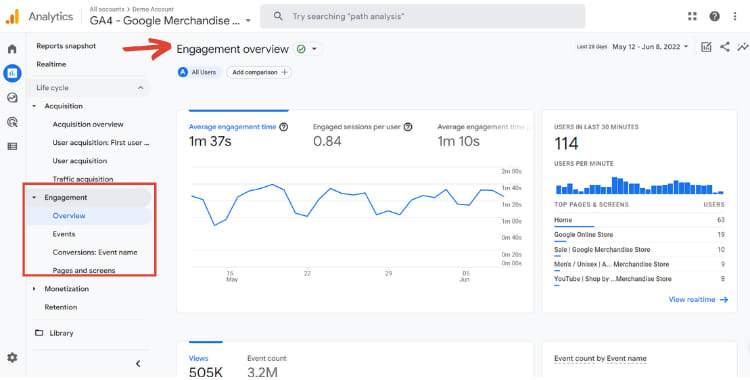Viewport: 750px width, 380px height.
Task: Click the users per minute bar chart
Action: pyautogui.click(x=639, y=186)
